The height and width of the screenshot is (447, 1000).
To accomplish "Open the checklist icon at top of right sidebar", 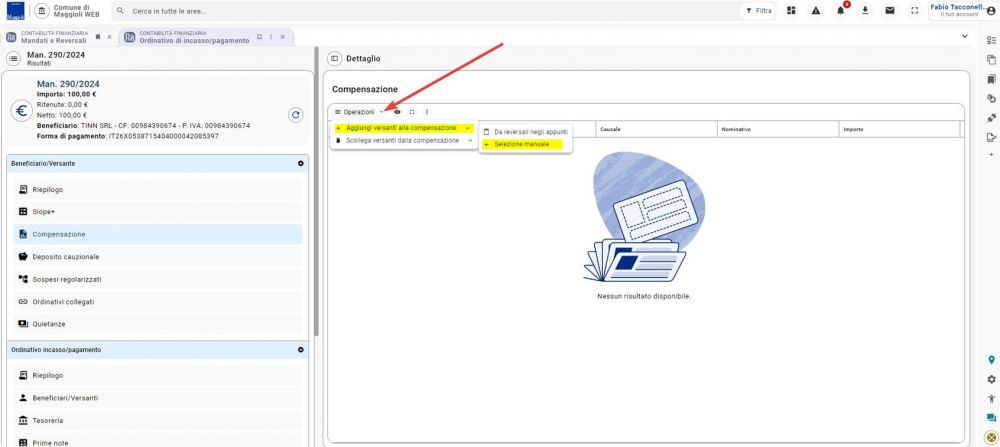I will point(991,40).
